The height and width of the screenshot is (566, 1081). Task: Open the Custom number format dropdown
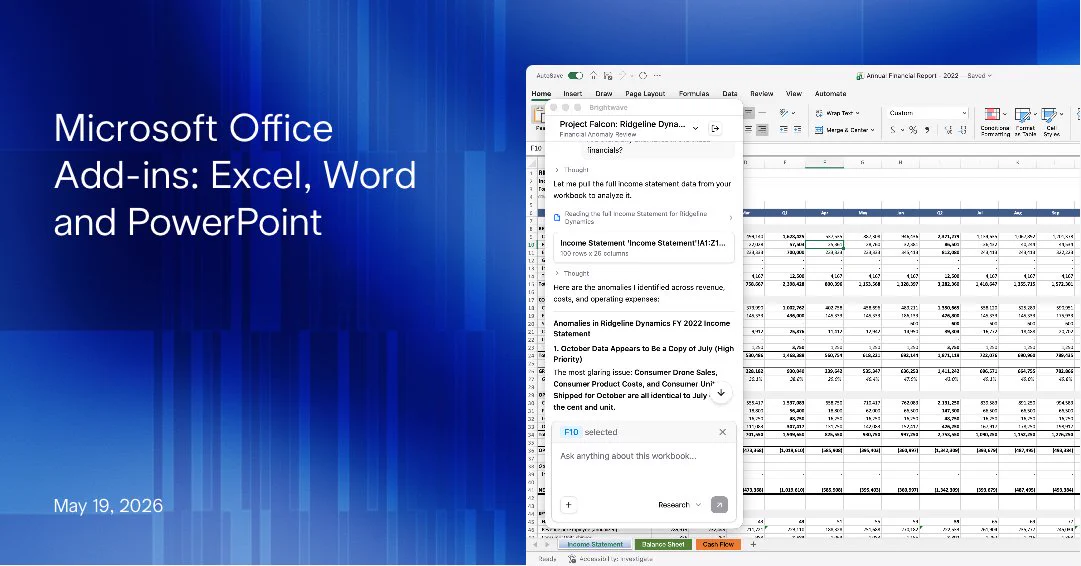pyautogui.click(x=928, y=113)
